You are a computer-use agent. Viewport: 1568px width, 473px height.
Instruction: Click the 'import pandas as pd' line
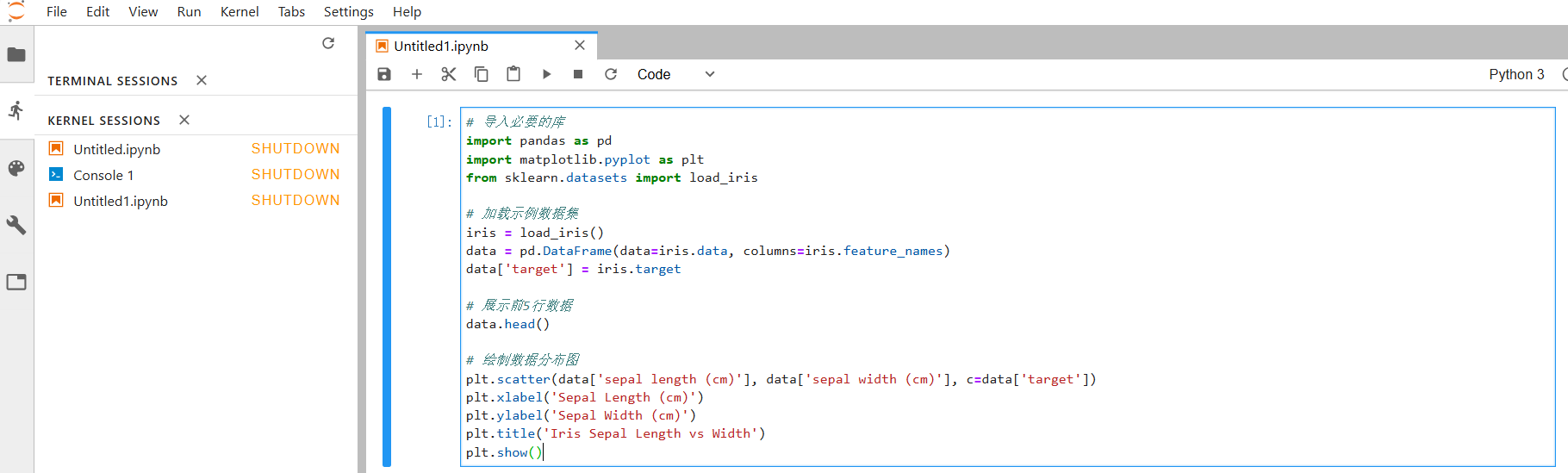point(538,140)
